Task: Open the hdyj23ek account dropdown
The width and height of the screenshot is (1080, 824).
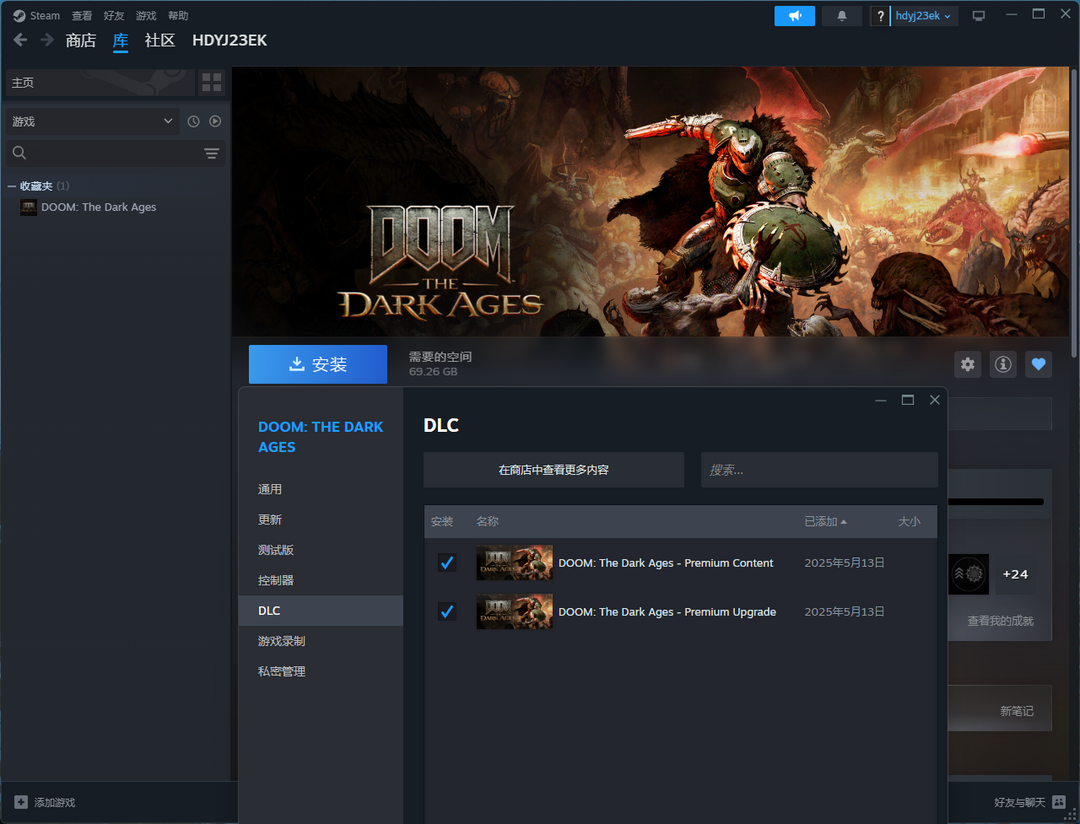Action: 924,16
